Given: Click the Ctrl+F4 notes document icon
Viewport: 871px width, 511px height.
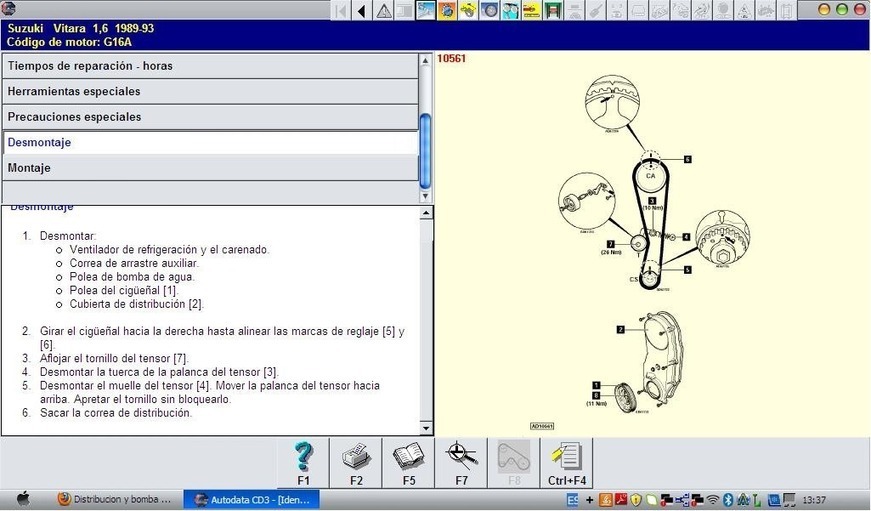Looking at the screenshot, I should pyautogui.click(x=566, y=462).
